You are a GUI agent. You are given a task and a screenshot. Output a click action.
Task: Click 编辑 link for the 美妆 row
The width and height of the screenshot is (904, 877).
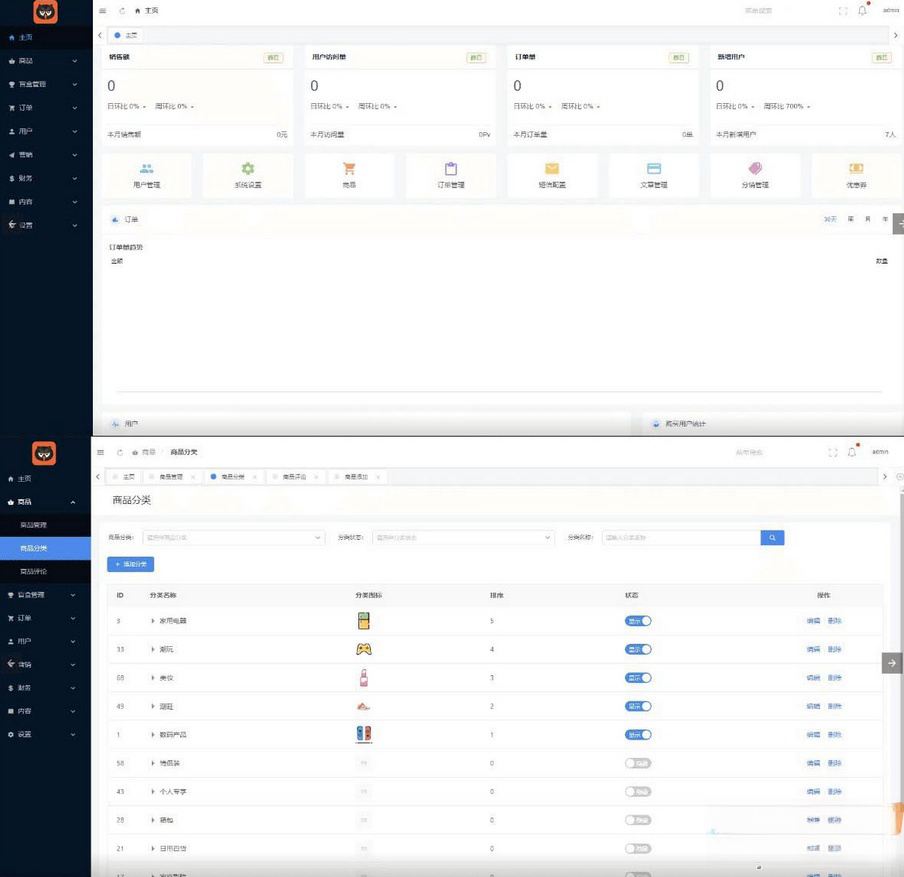(813, 678)
